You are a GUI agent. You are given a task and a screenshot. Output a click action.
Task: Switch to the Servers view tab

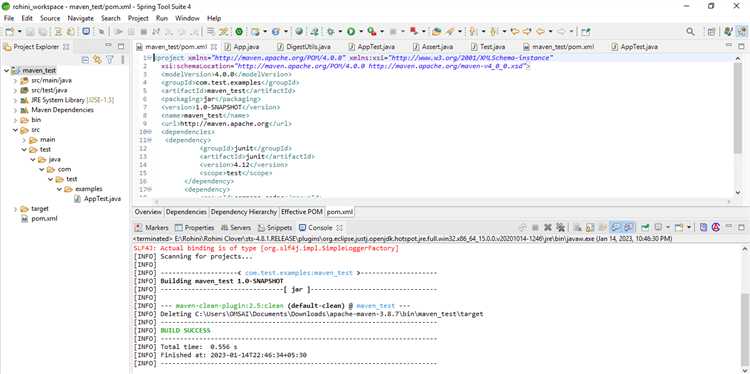tap(235, 228)
